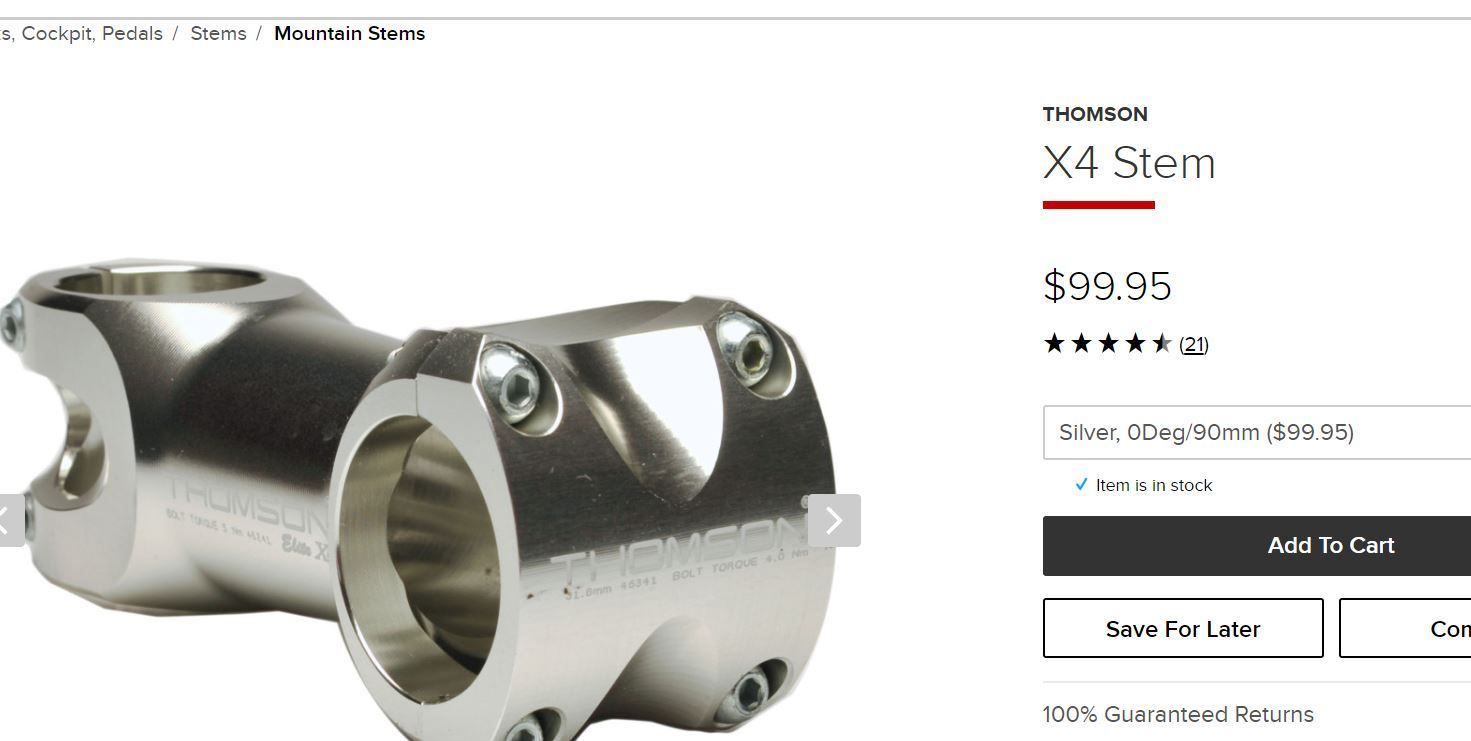Click the silver Thomson stem product photo
This screenshot has width=1471, height=741.
tap(418, 500)
